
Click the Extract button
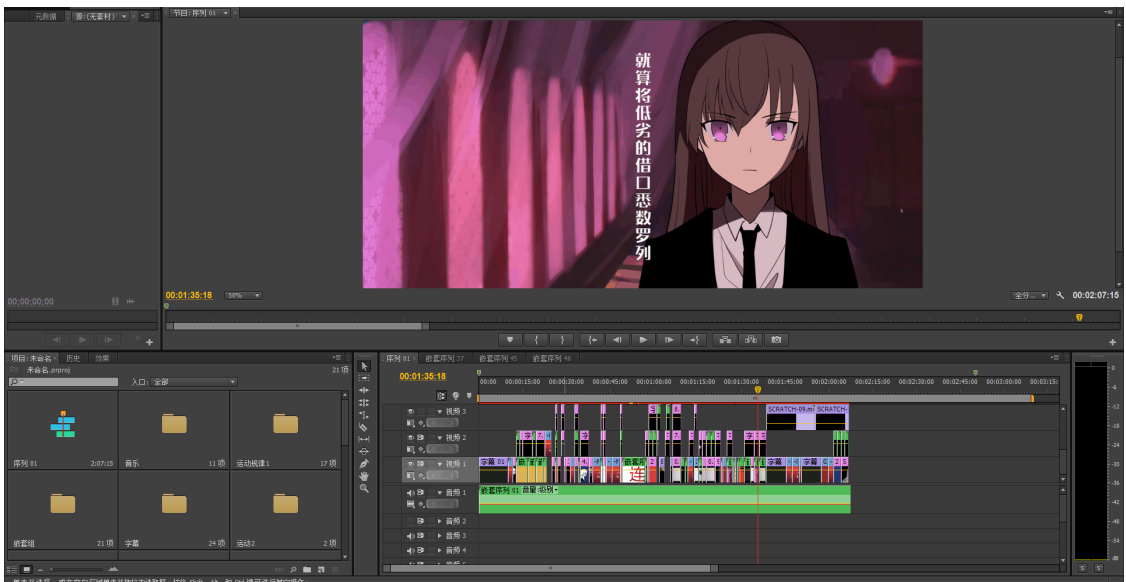pos(750,340)
